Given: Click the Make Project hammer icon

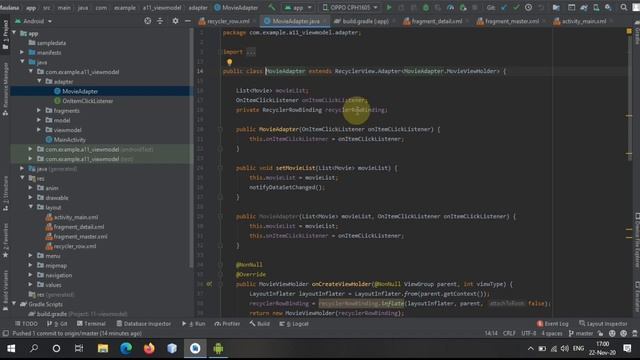Looking at the screenshot, I should coord(271,7).
